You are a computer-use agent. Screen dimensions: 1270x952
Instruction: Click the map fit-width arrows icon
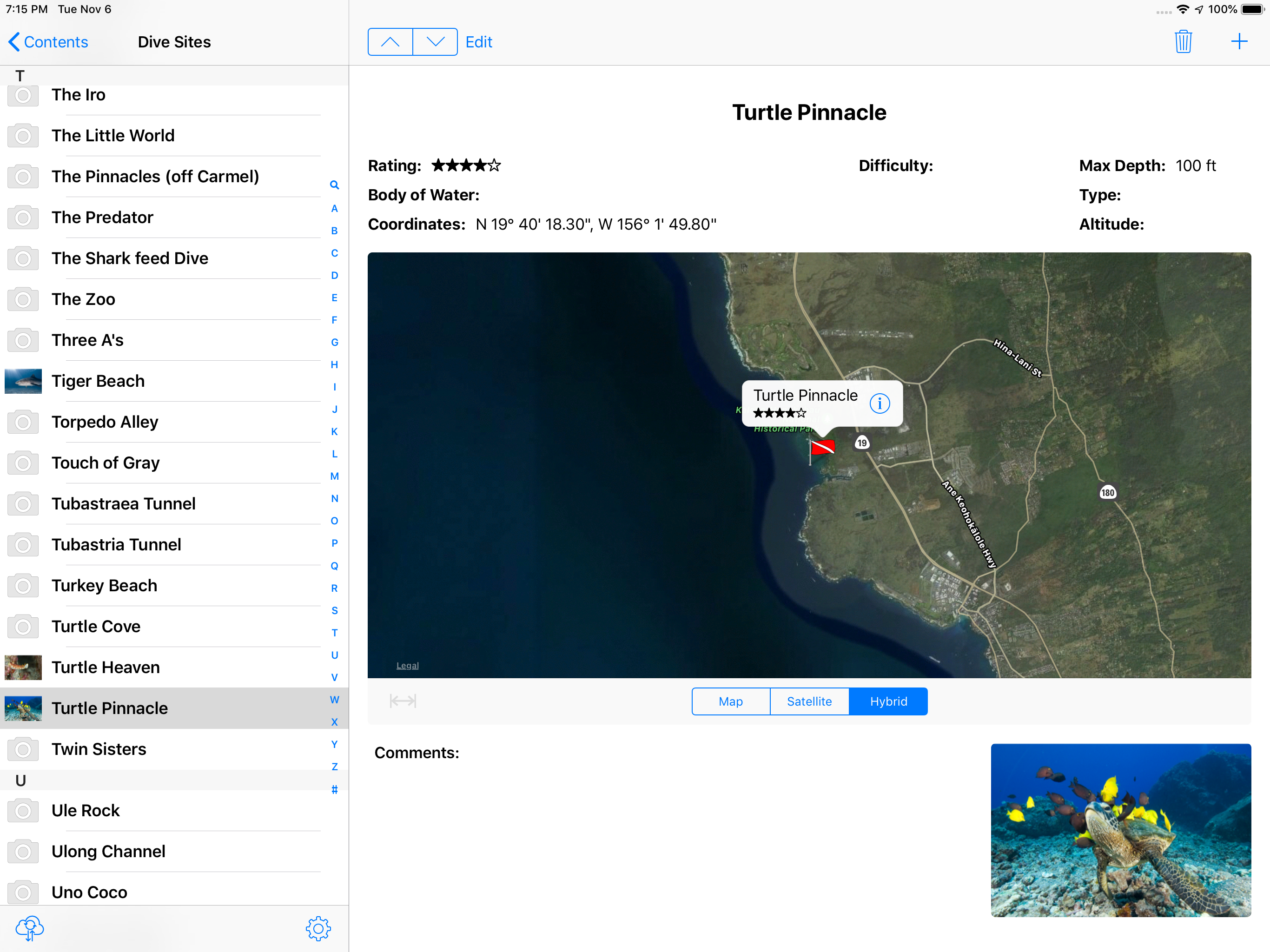[x=403, y=701]
